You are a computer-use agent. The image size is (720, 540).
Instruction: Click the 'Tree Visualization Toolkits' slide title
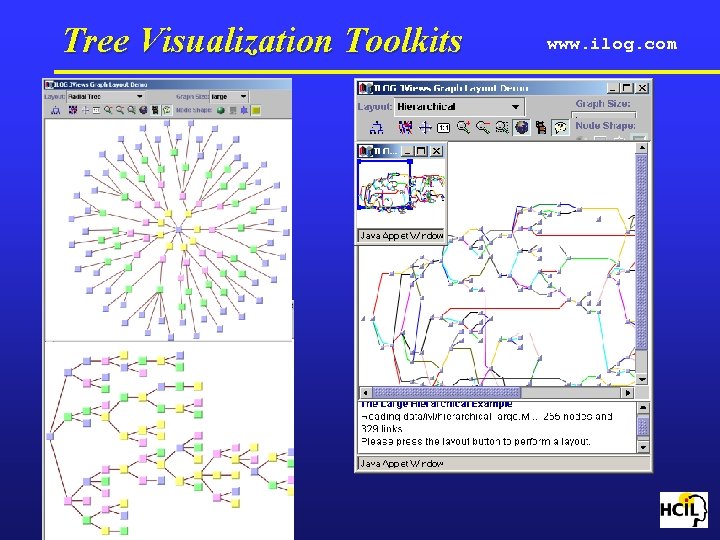point(263,40)
